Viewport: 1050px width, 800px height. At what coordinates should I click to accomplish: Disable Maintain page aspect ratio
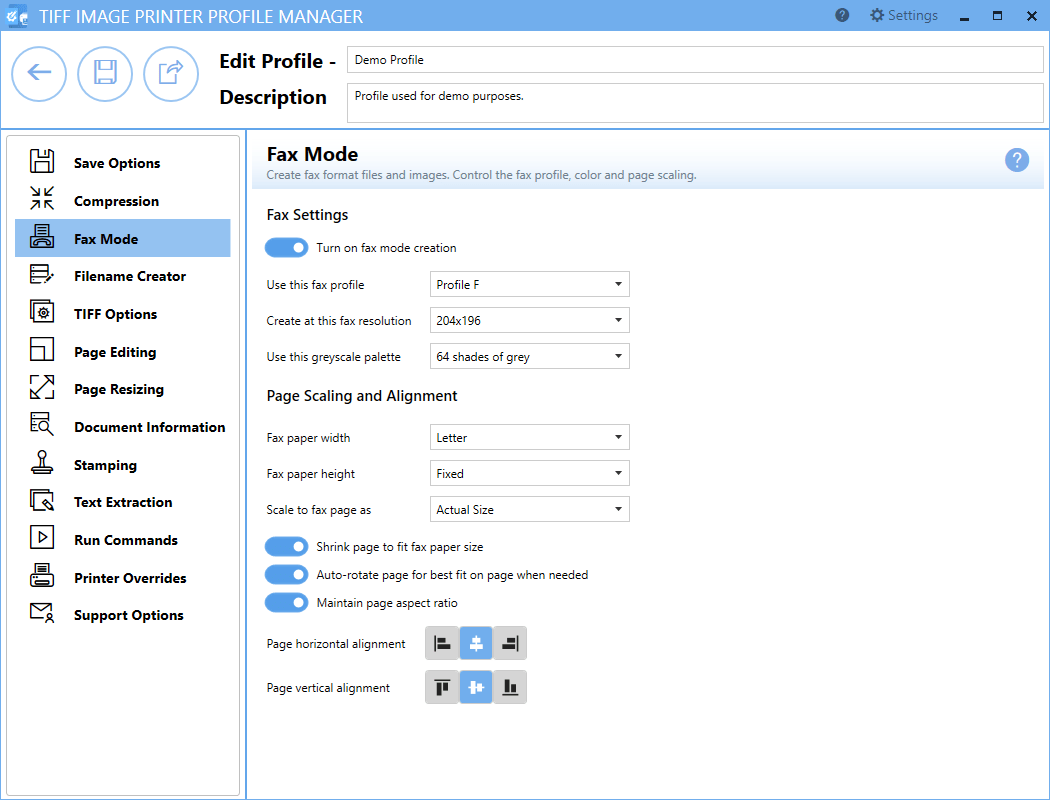point(286,603)
